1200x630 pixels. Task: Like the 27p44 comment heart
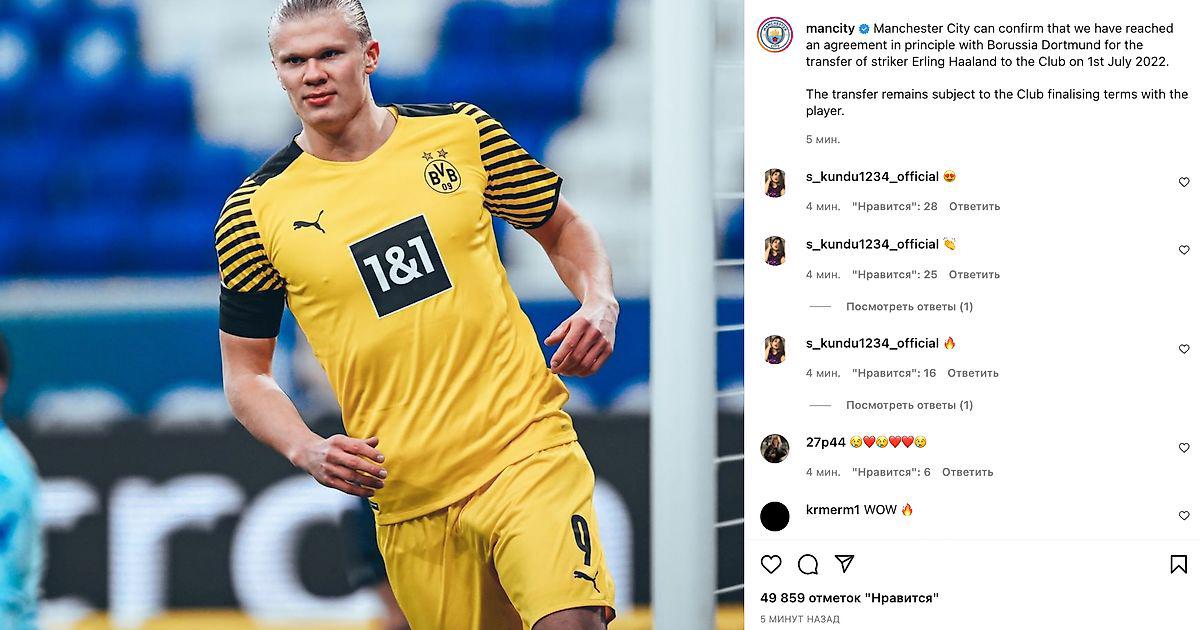[1184, 448]
